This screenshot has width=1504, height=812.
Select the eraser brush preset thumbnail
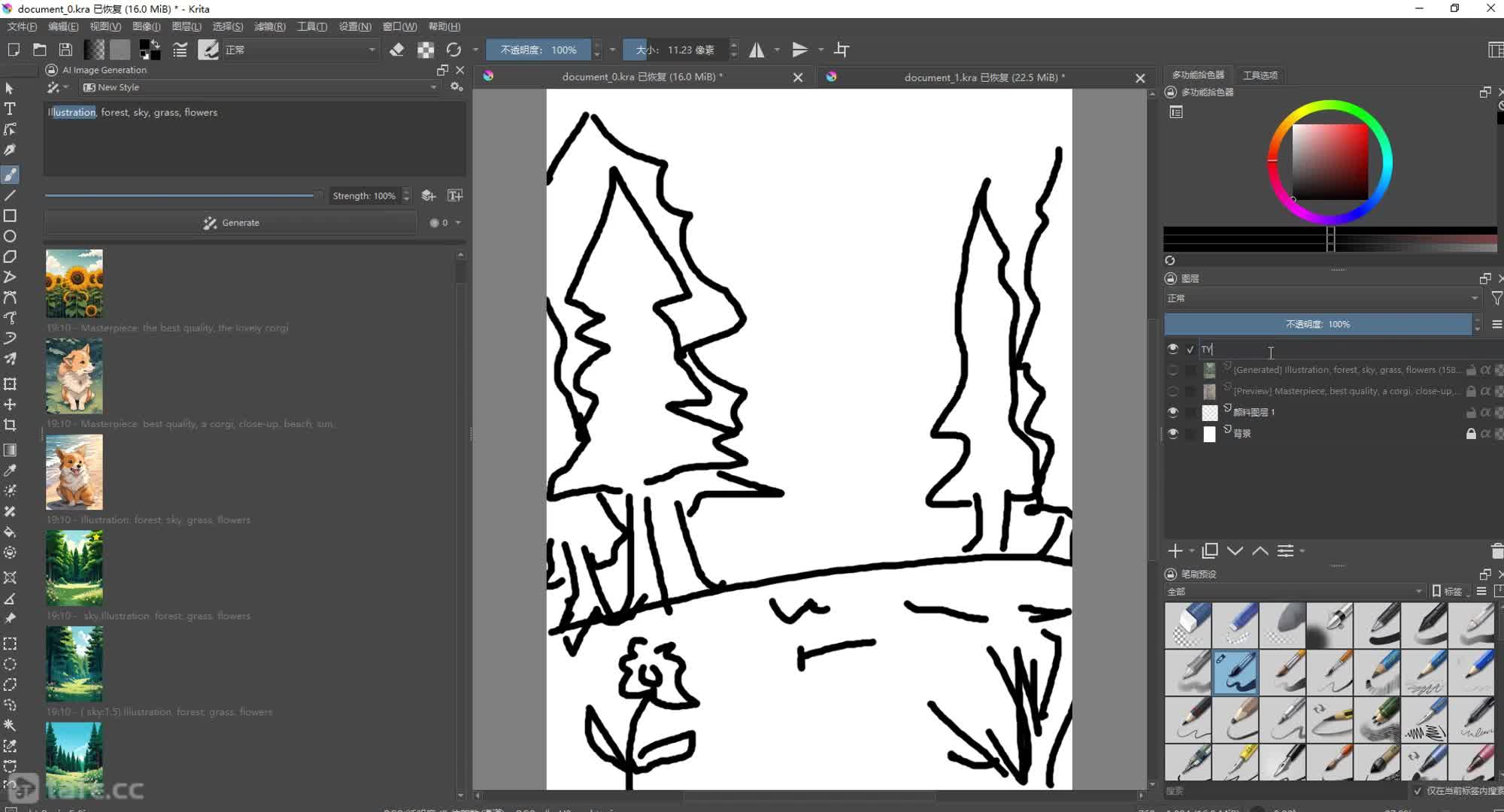coord(1188,626)
